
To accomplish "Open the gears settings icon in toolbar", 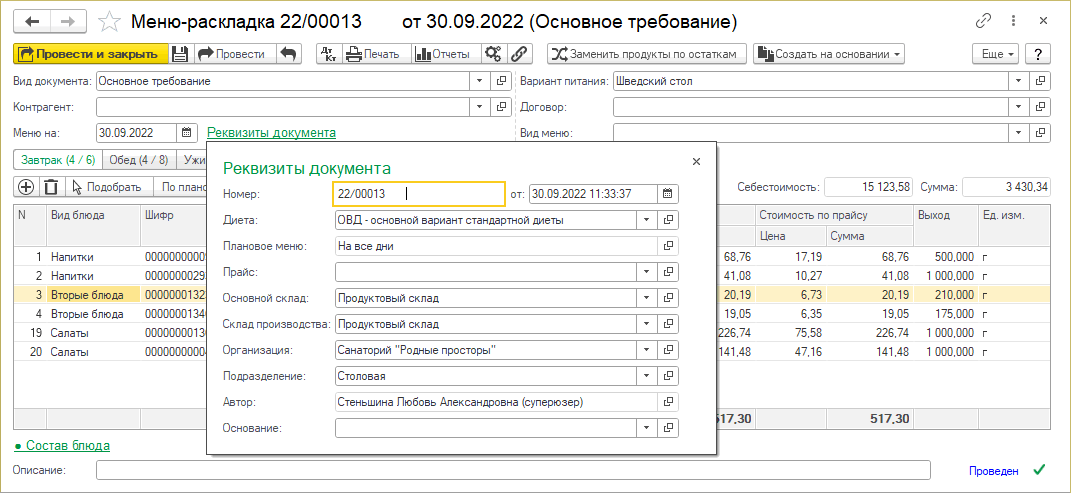I will (x=492, y=54).
